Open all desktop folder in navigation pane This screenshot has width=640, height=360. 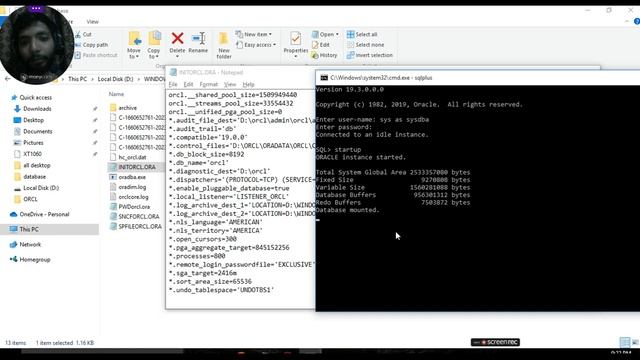(32, 165)
